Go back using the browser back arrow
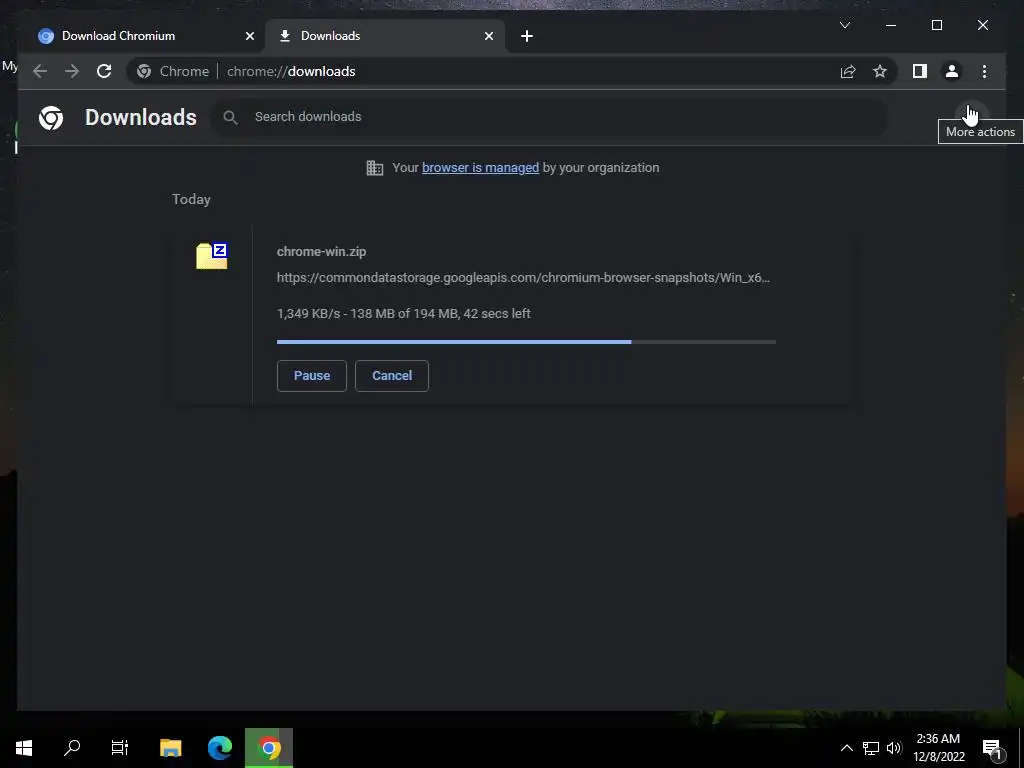This screenshot has height=768, width=1024. click(40, 71)
